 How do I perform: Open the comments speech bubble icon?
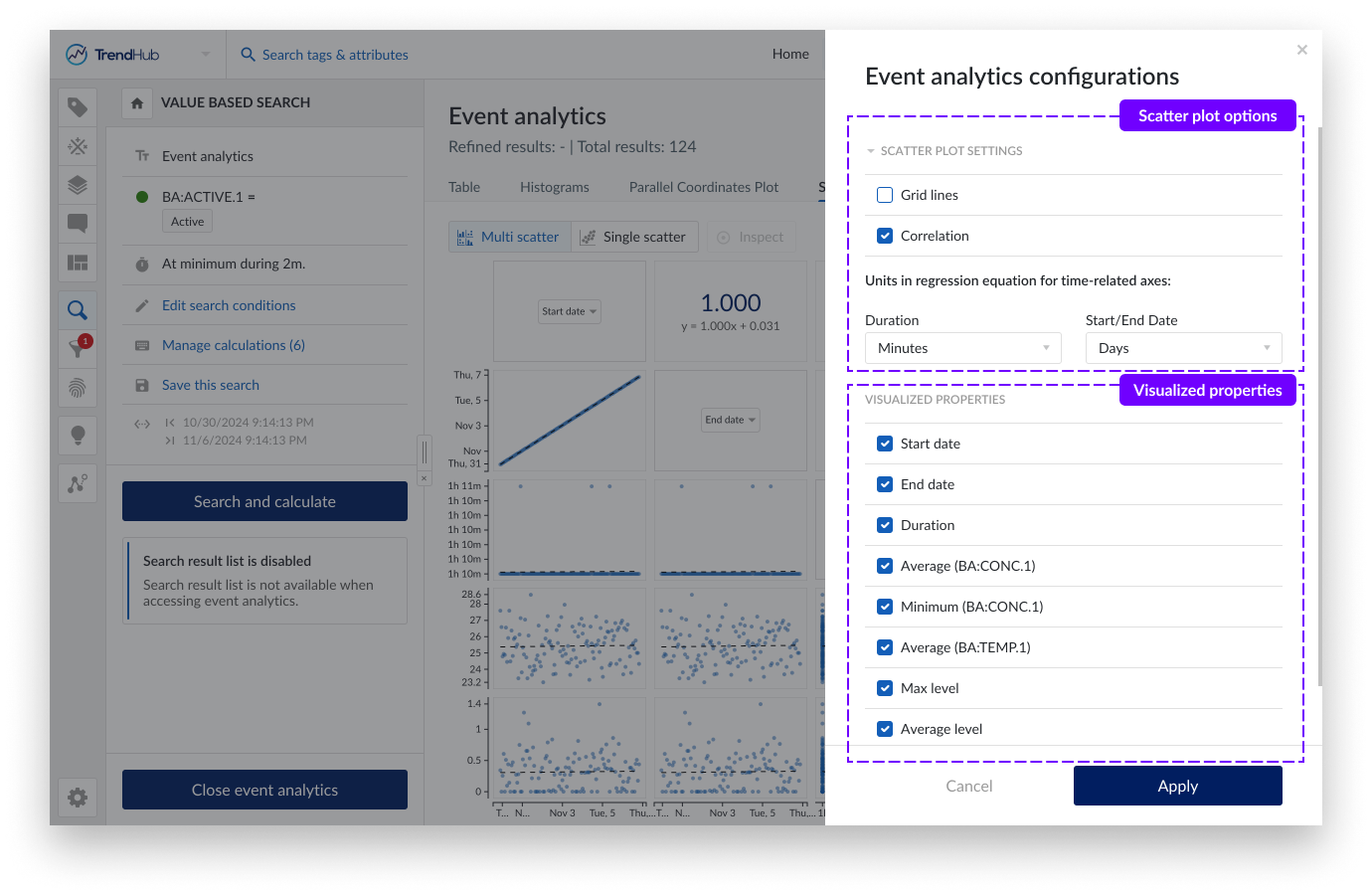tap(78, 224)
